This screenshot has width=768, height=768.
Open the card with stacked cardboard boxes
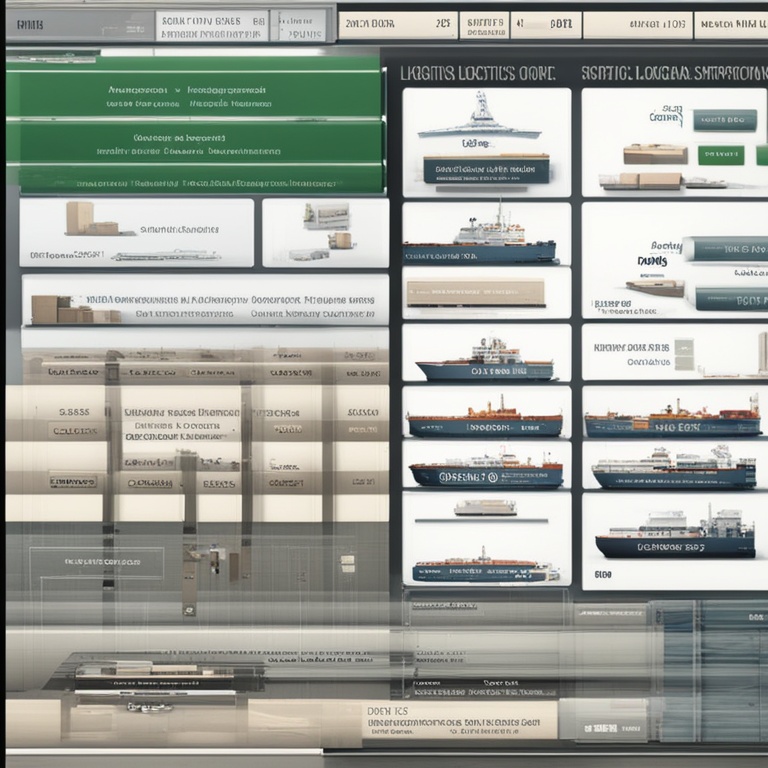137,233
